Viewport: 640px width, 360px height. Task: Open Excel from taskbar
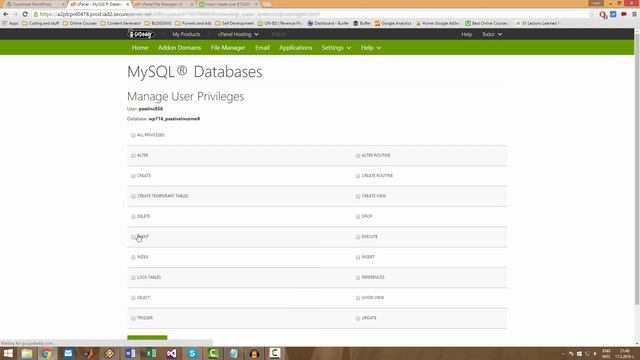151,353
